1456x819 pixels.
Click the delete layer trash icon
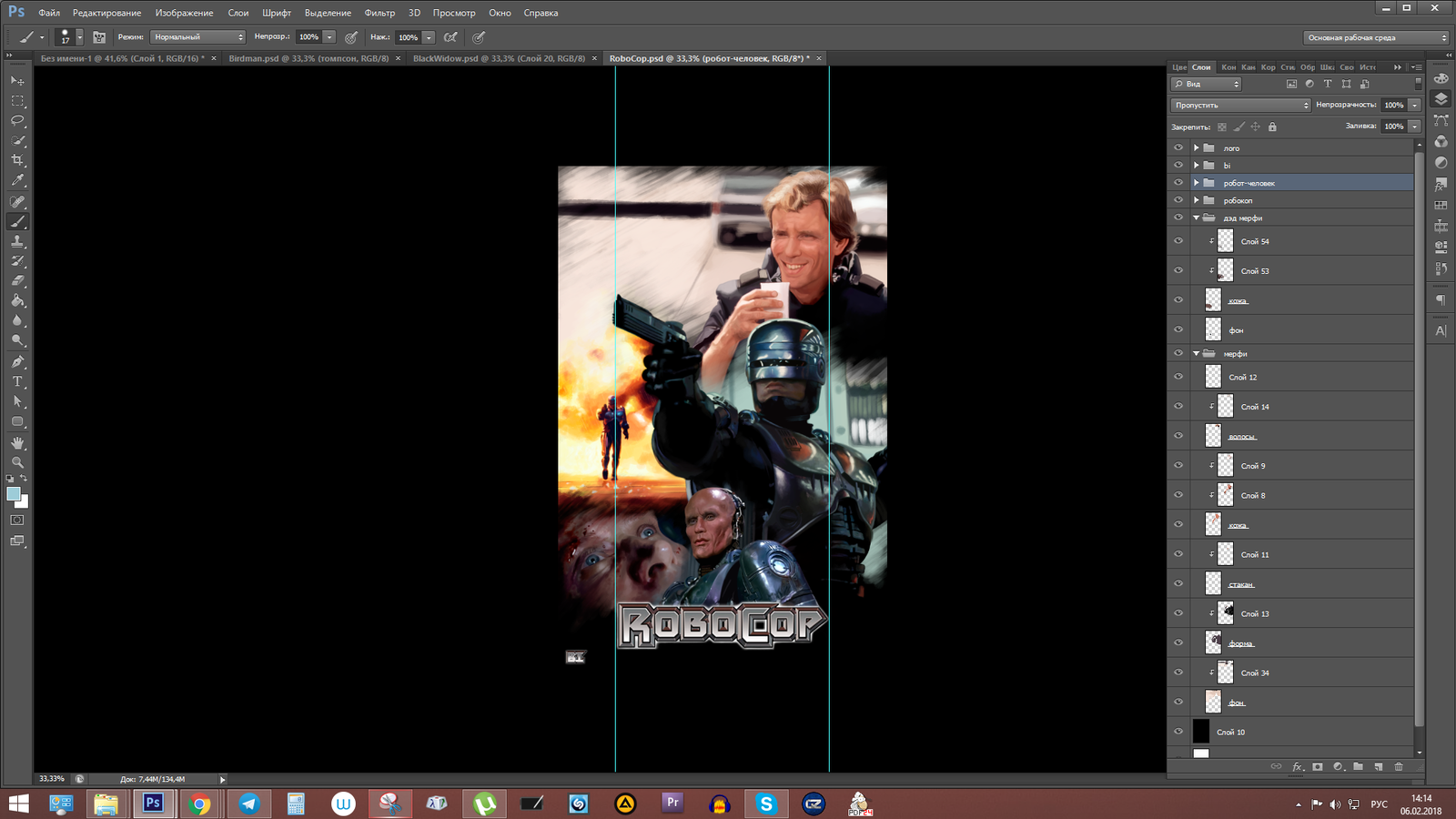coord(1399,766)
